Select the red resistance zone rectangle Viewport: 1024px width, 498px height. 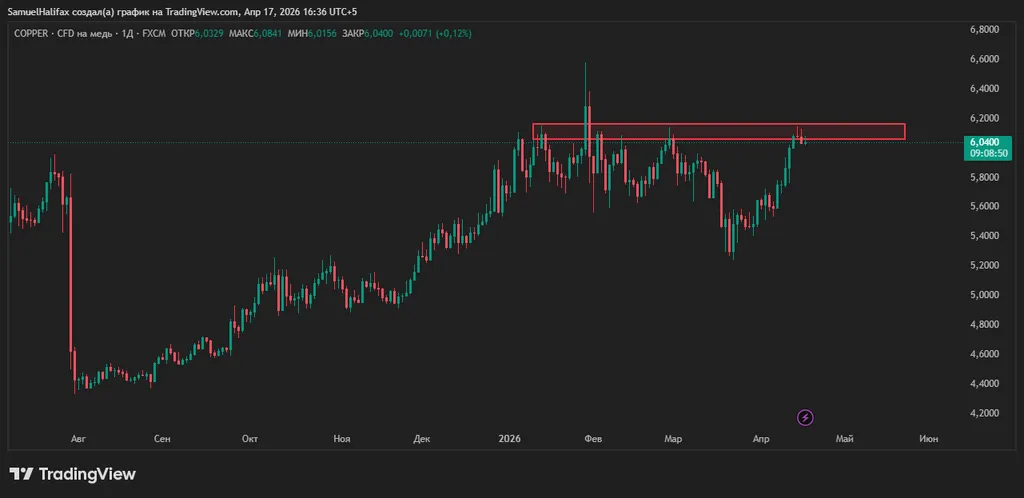[x=718, y=131]
